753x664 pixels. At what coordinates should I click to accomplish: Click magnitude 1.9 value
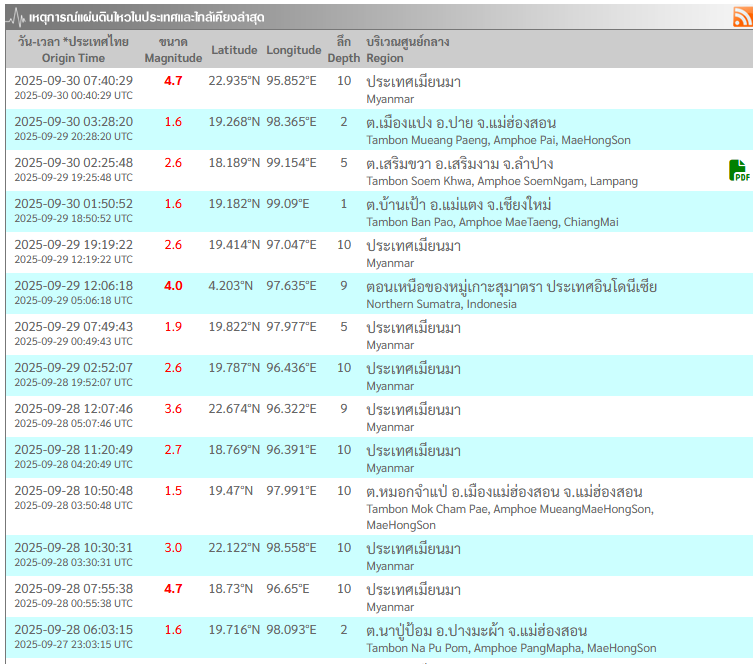[x=173, y=327]
